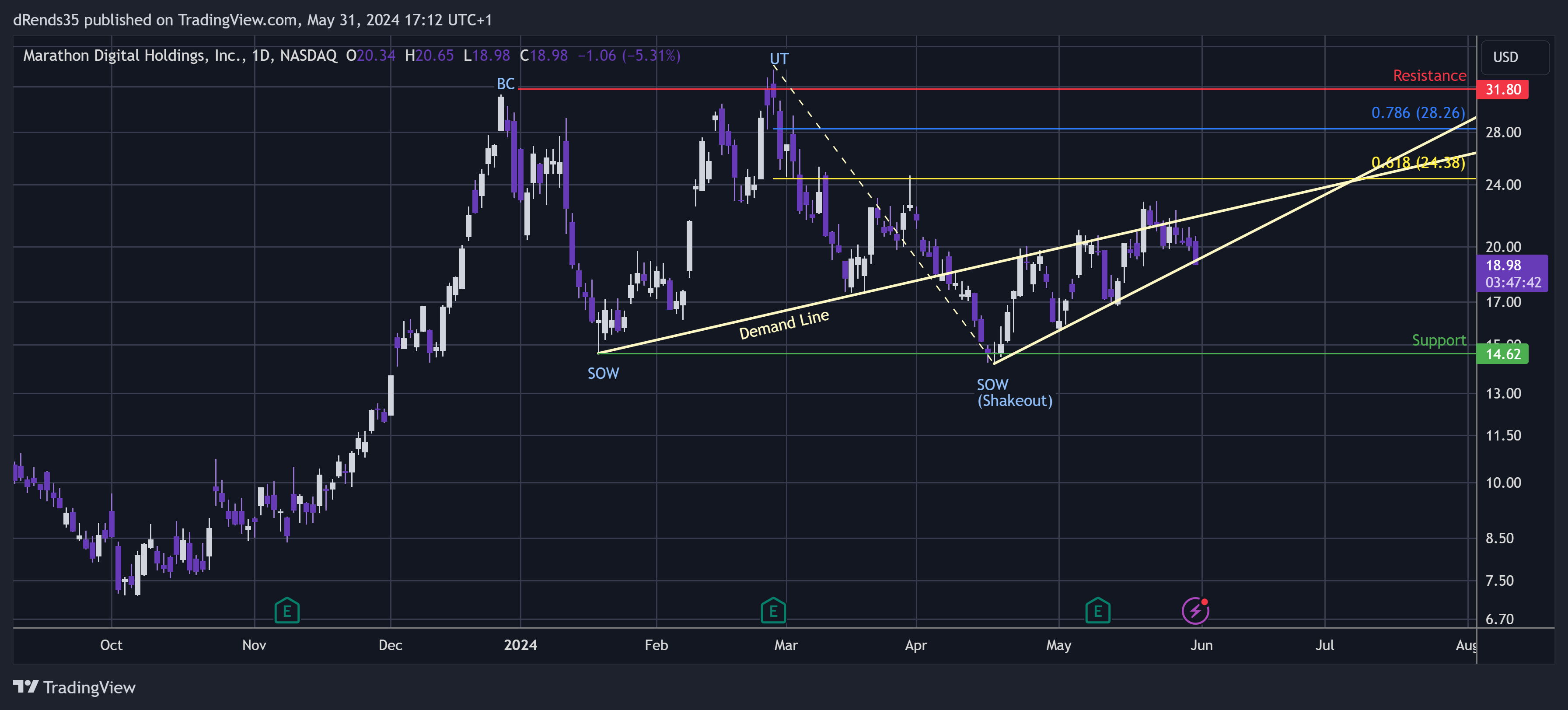This screenshot has height=710, width=1568.
Task: Click the BC annotation label
Action: (x=505, y=84)
